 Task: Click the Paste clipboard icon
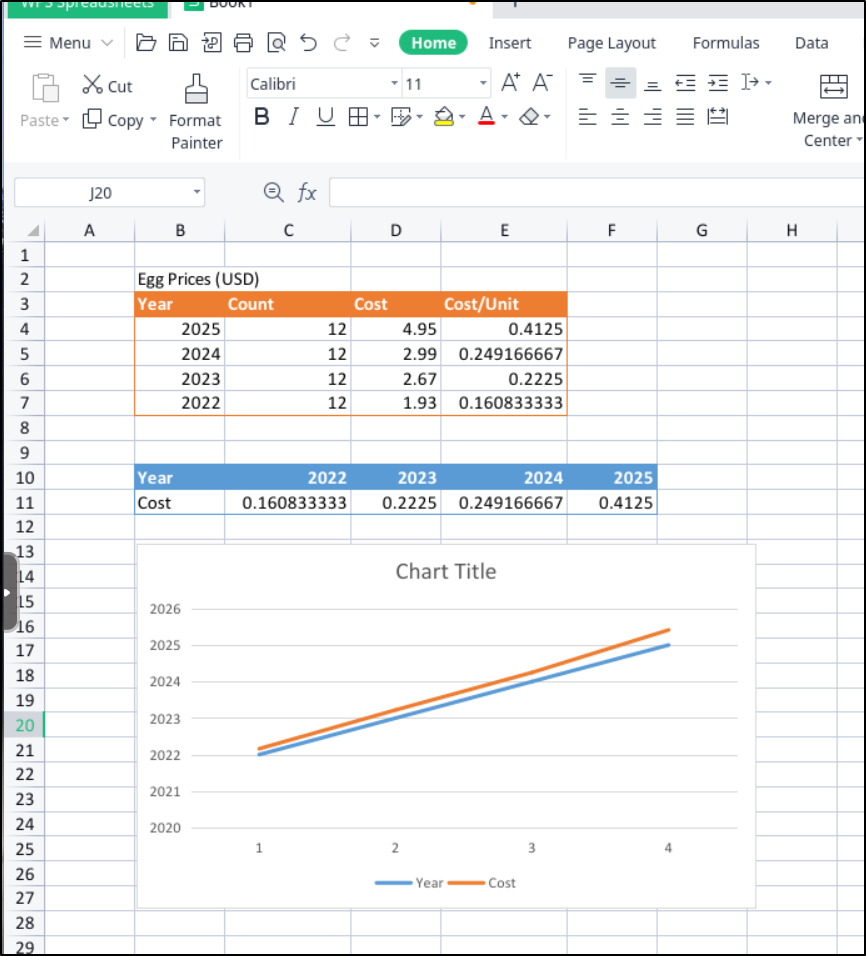[x=45, y=87]
